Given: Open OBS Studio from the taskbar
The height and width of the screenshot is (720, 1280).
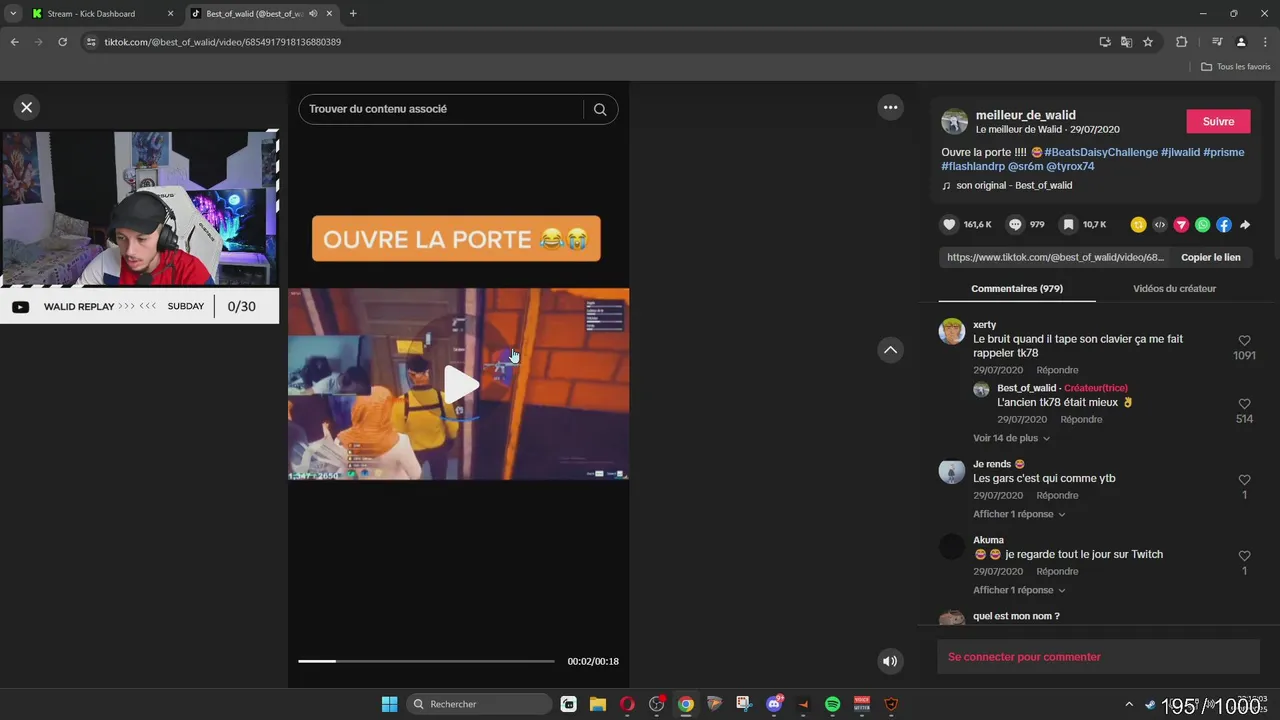Looking at the screenshot, I should [656, 704].
